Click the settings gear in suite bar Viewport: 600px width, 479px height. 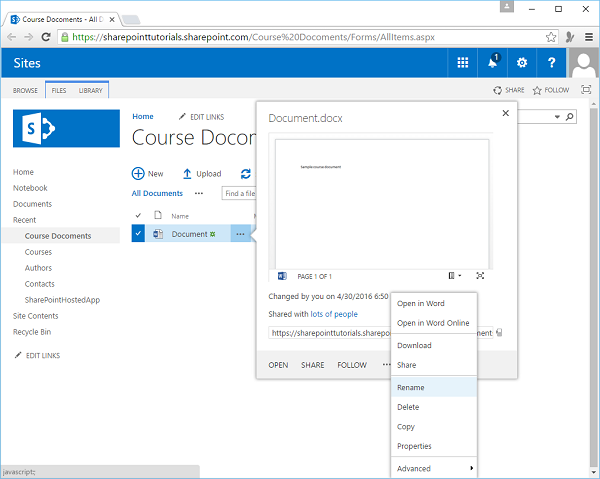click(x=521, y=63)
